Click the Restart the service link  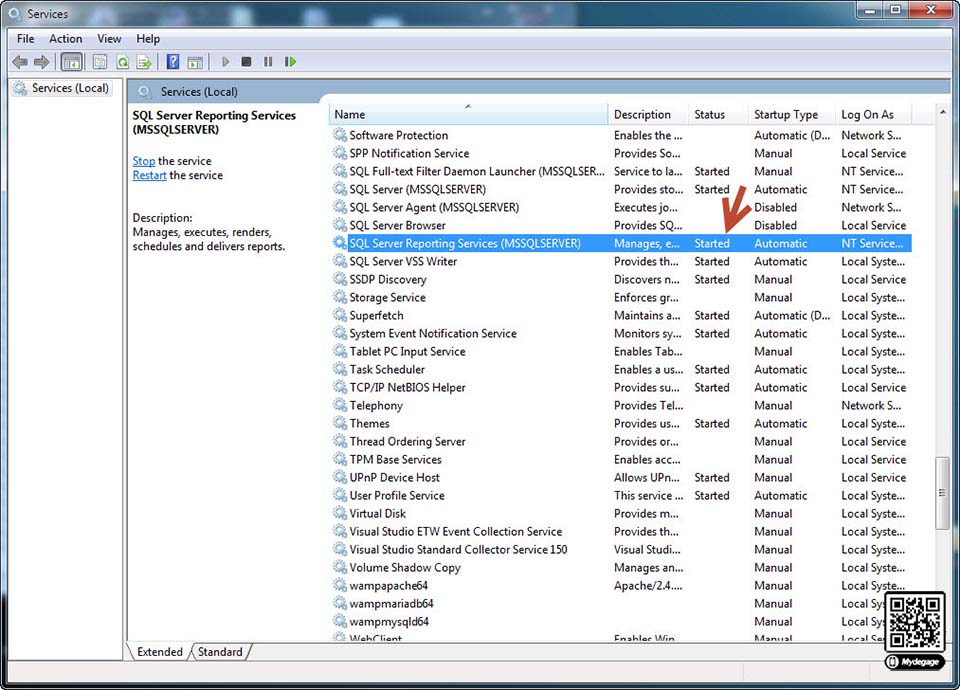pyautogui.click(x=149, y=175)
